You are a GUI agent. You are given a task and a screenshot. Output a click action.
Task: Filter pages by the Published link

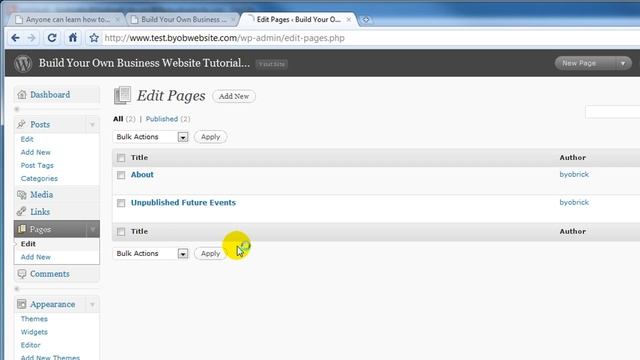point(162,119)
